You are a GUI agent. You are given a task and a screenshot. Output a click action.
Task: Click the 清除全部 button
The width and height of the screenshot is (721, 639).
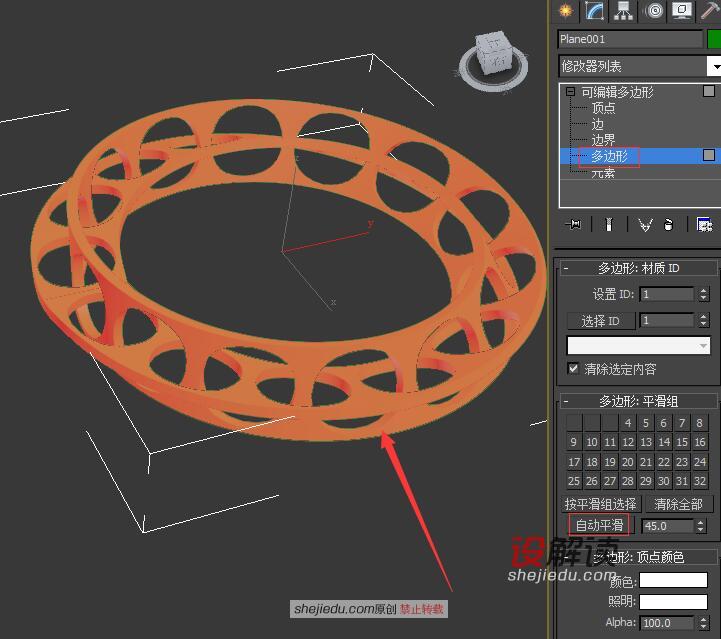pos(678,504)
